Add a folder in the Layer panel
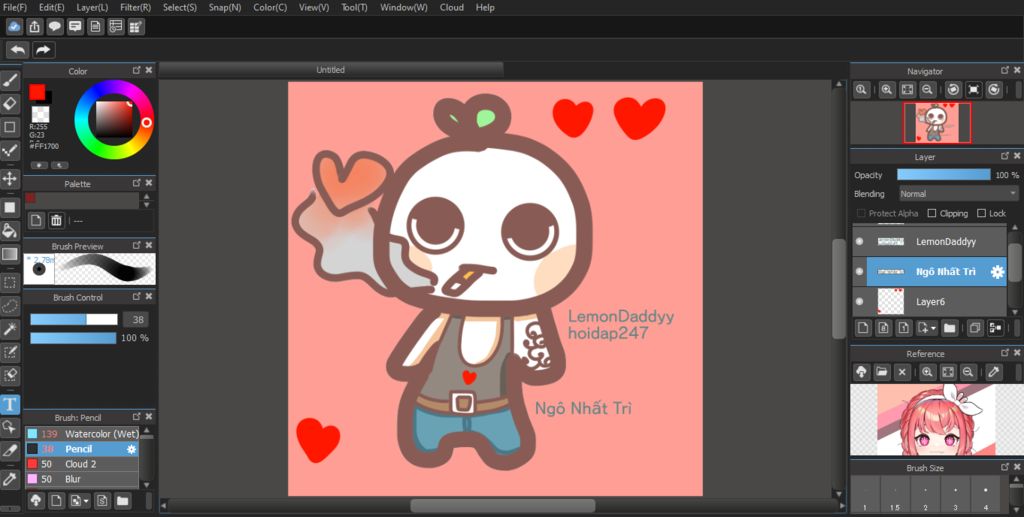The height and width of the screenshot is (517, 1024). (950, 328)
